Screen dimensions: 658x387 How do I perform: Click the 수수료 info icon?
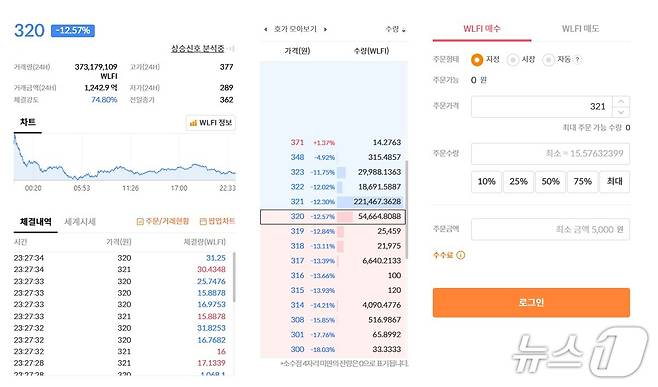pos(460,255)
